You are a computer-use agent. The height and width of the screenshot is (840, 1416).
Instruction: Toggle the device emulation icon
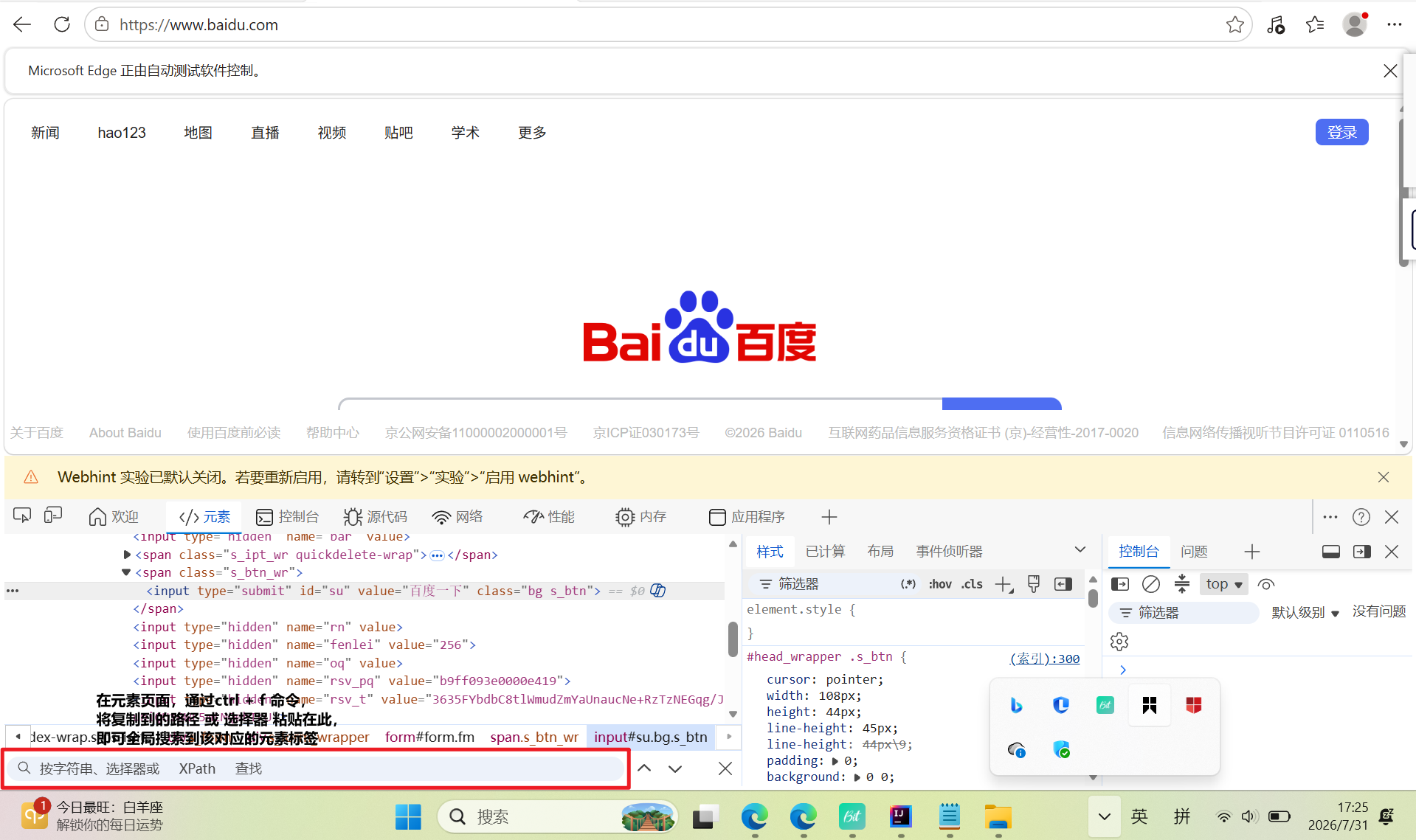point(53,516)
